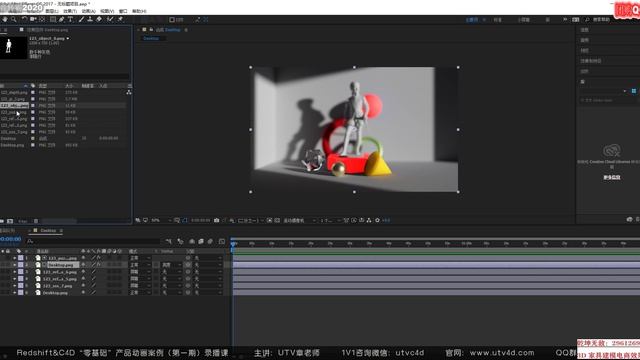Image resolution: width=640 pixels, height=360 pixels.
Task: Click label color swatch of layer 4
Action: pyautogui.click(x=20, y=279)
